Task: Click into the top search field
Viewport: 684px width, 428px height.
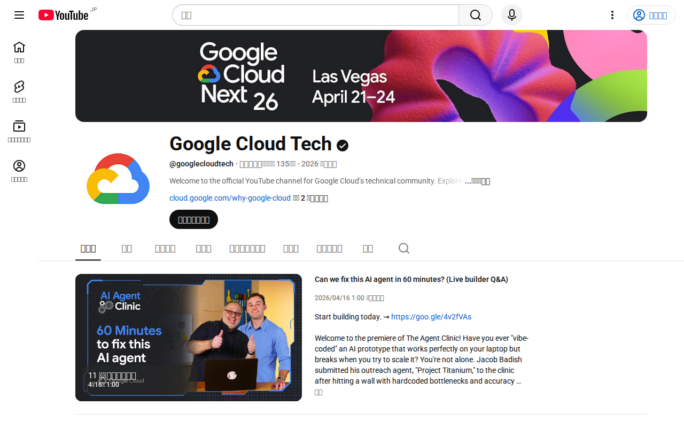Action: pos(315,15)
